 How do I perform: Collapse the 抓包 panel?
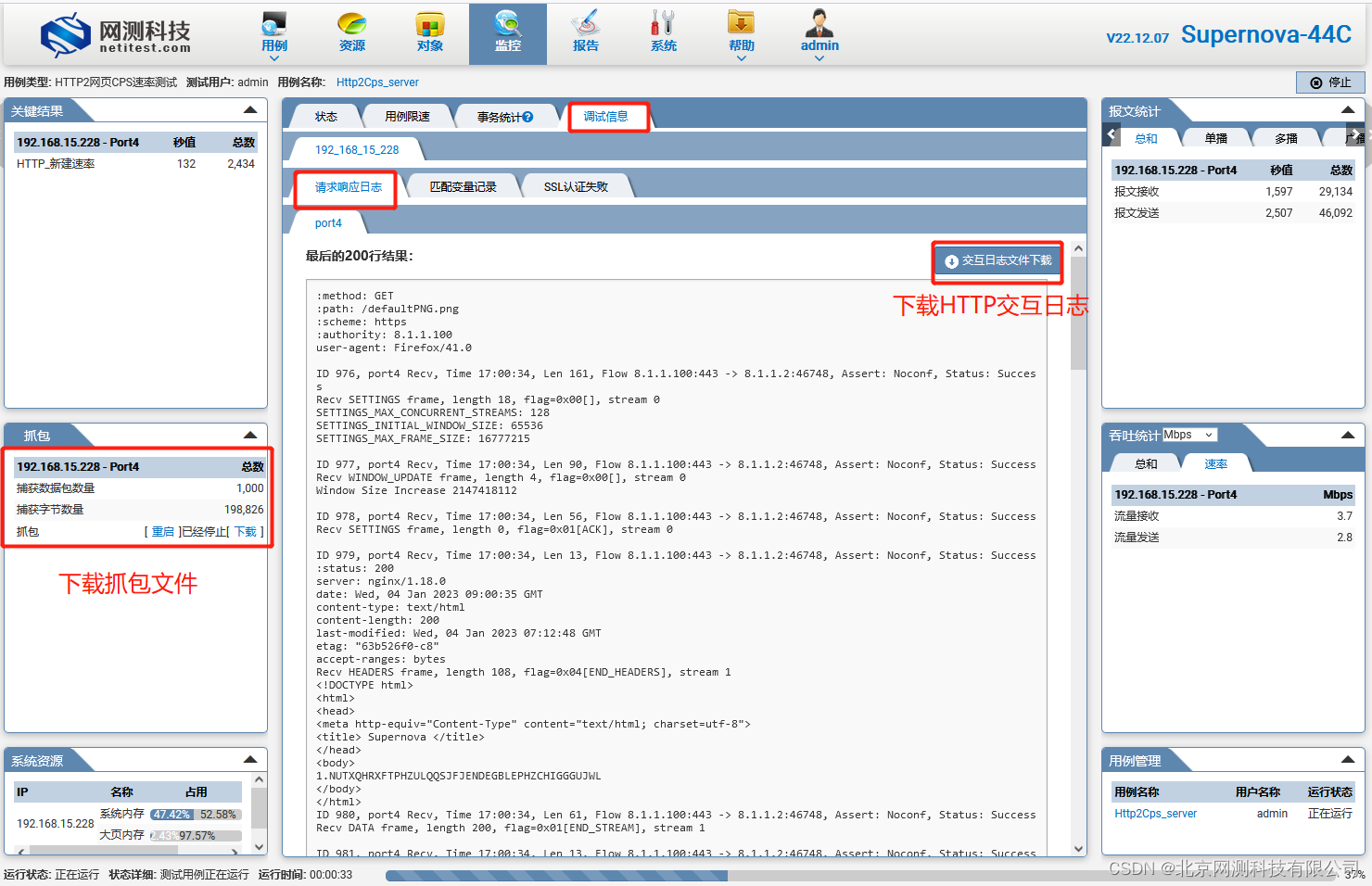click(x=250, y=435)
